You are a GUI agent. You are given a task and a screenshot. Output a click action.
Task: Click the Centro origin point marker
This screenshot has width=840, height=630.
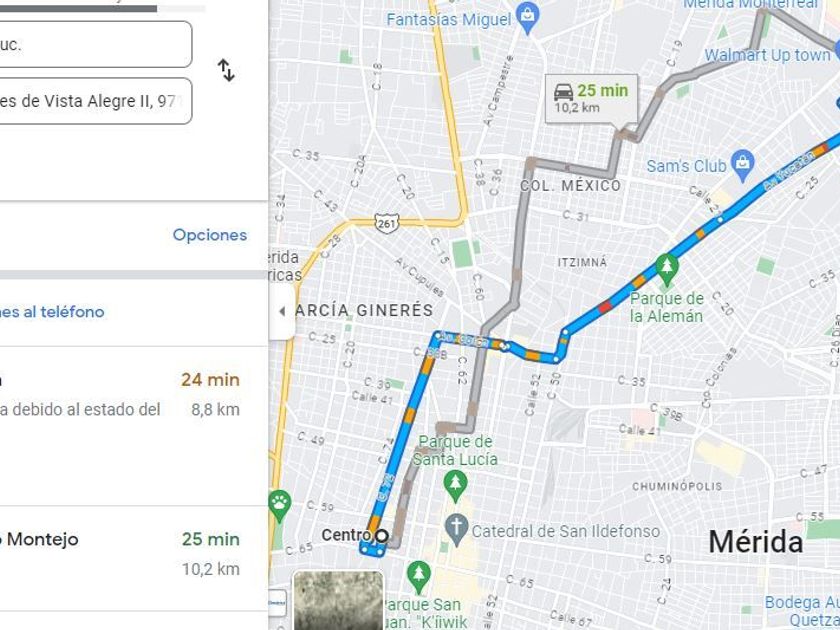click(381, 535)
